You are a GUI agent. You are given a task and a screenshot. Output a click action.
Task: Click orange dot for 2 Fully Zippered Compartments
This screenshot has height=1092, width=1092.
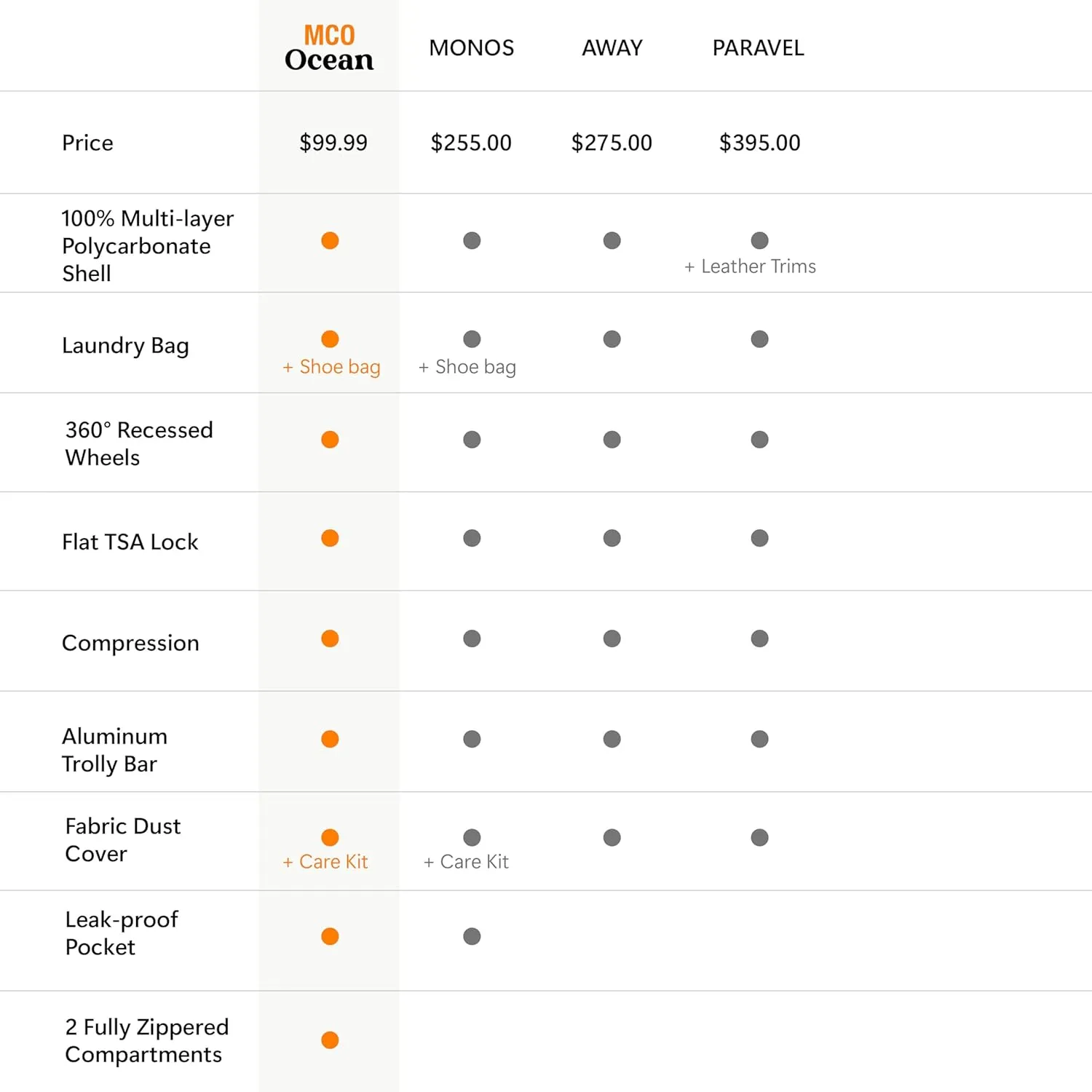pyautogui.click(x=330, y=1040)
